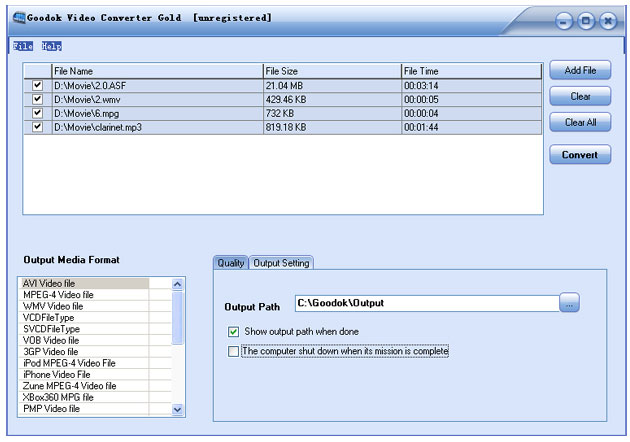Select Zune MPEG-4 Video file format
This screenshot has height=442, width=630.
point(84,386)
